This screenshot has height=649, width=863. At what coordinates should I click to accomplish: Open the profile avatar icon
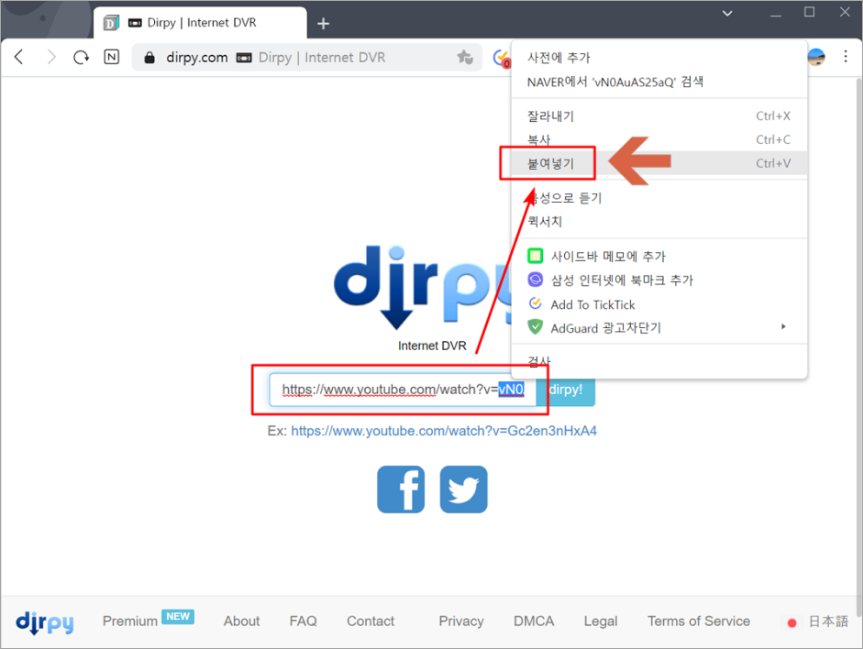[x=816, y=57]
